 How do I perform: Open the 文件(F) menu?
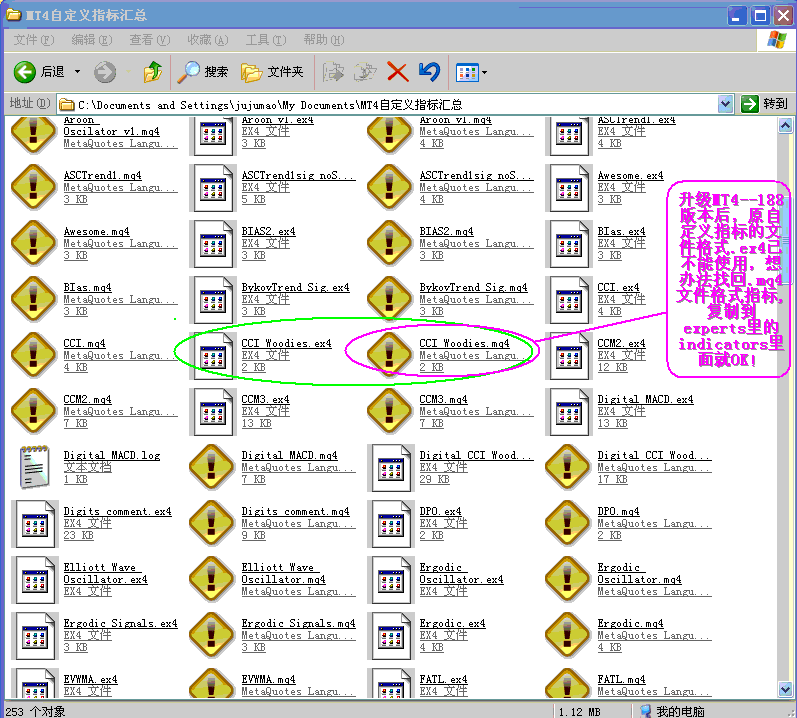(x=34, y=40)
